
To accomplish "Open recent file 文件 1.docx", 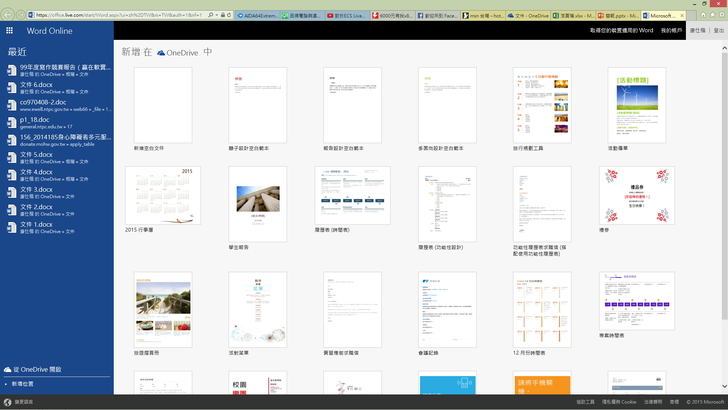I will coord(36,224).
